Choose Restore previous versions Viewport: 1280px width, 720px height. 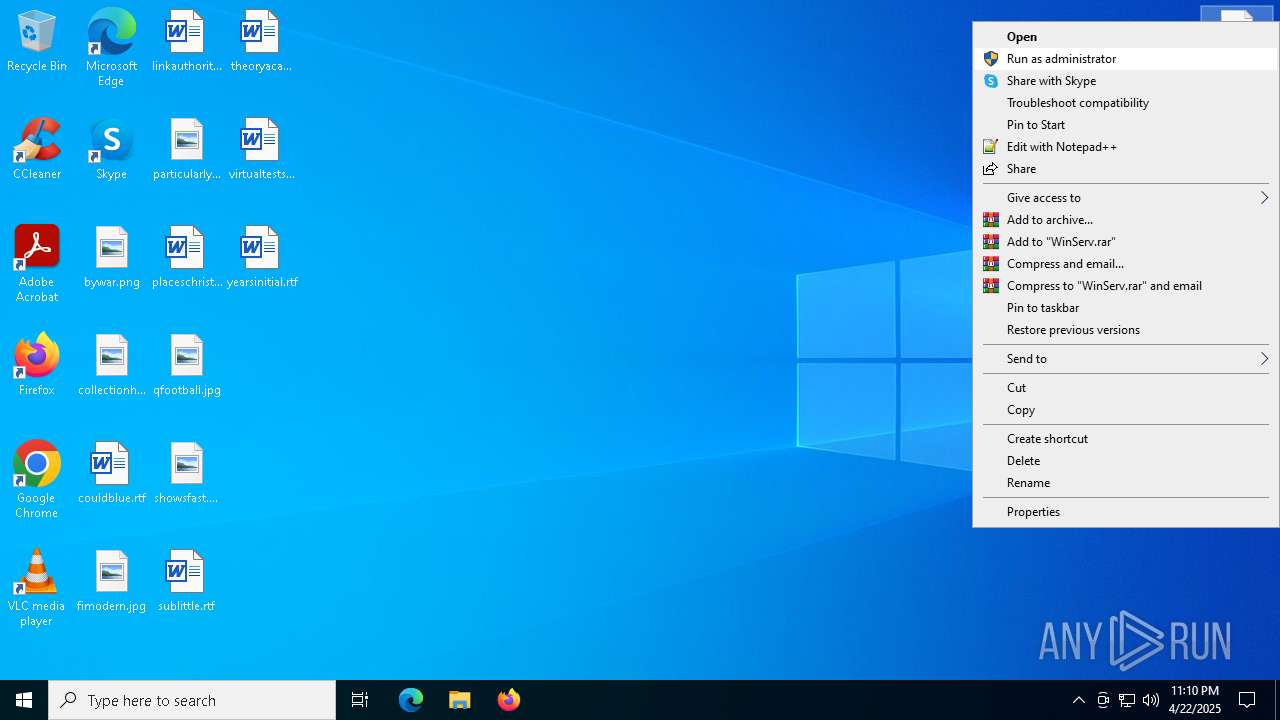pyautogui.click(x=1126, y=330)
